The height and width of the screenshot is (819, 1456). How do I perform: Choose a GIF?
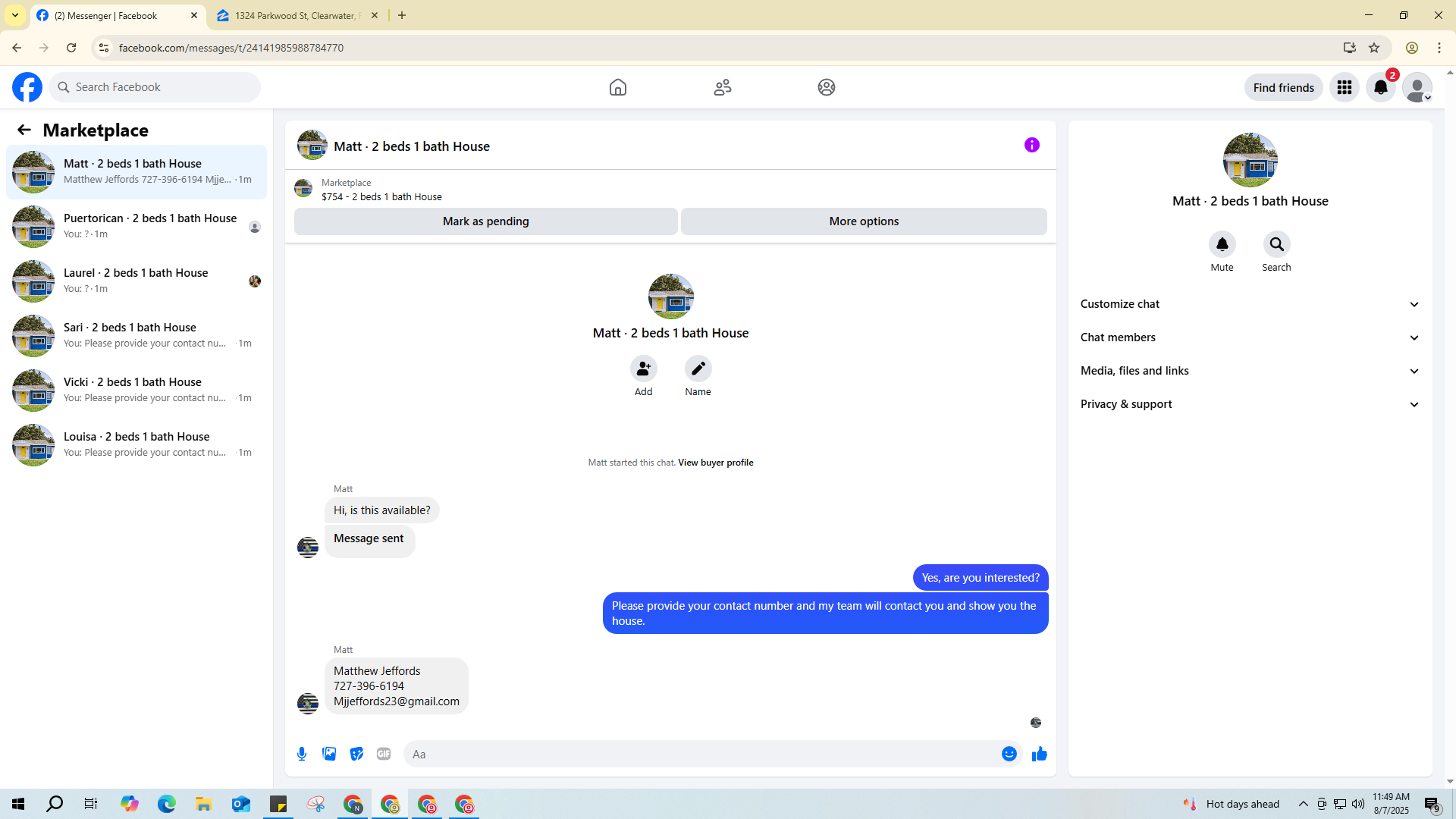click(x=384, y=754)
